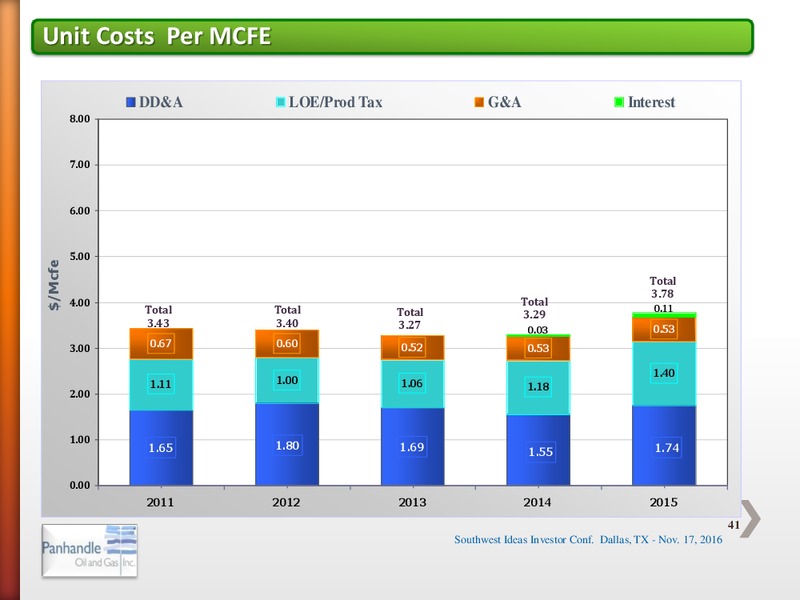Screen dimensions: 800x600
Task: Select the 'LOE/Prod Tax' legend label
Action: (x=335, y=102)
